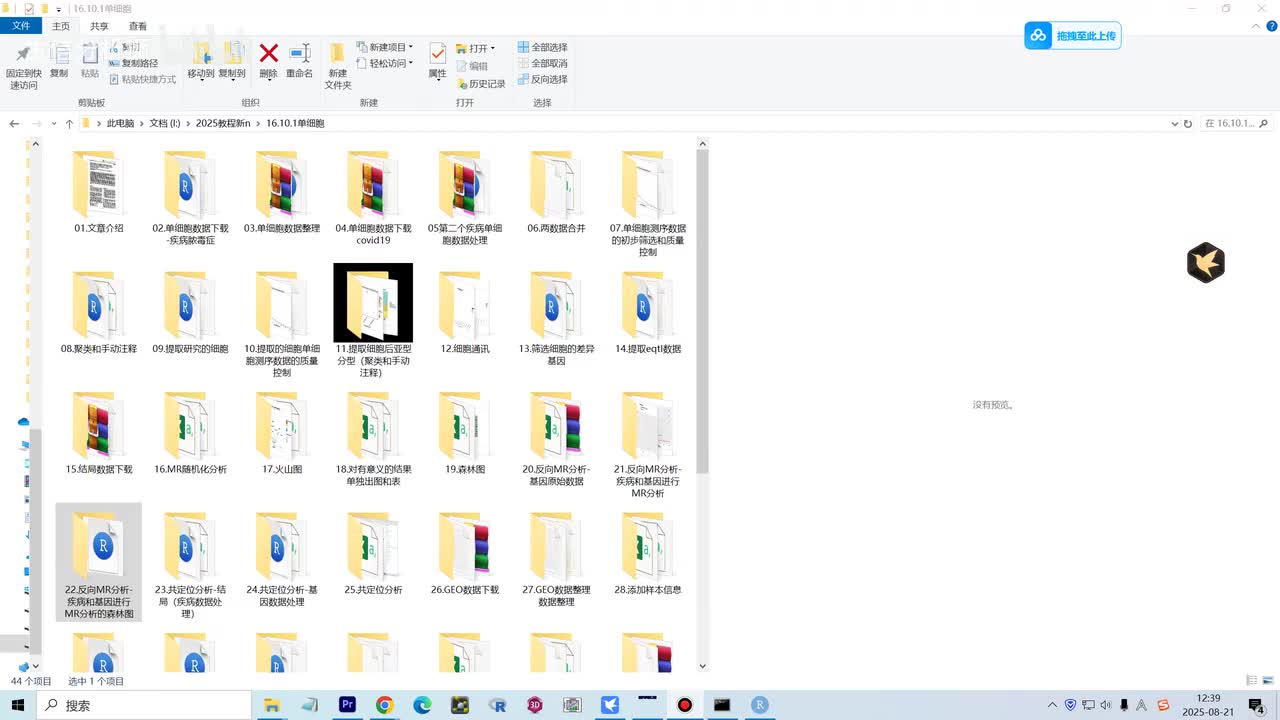Click the Up one level arrow
1280x720 pixels.
tap(69, 124)
